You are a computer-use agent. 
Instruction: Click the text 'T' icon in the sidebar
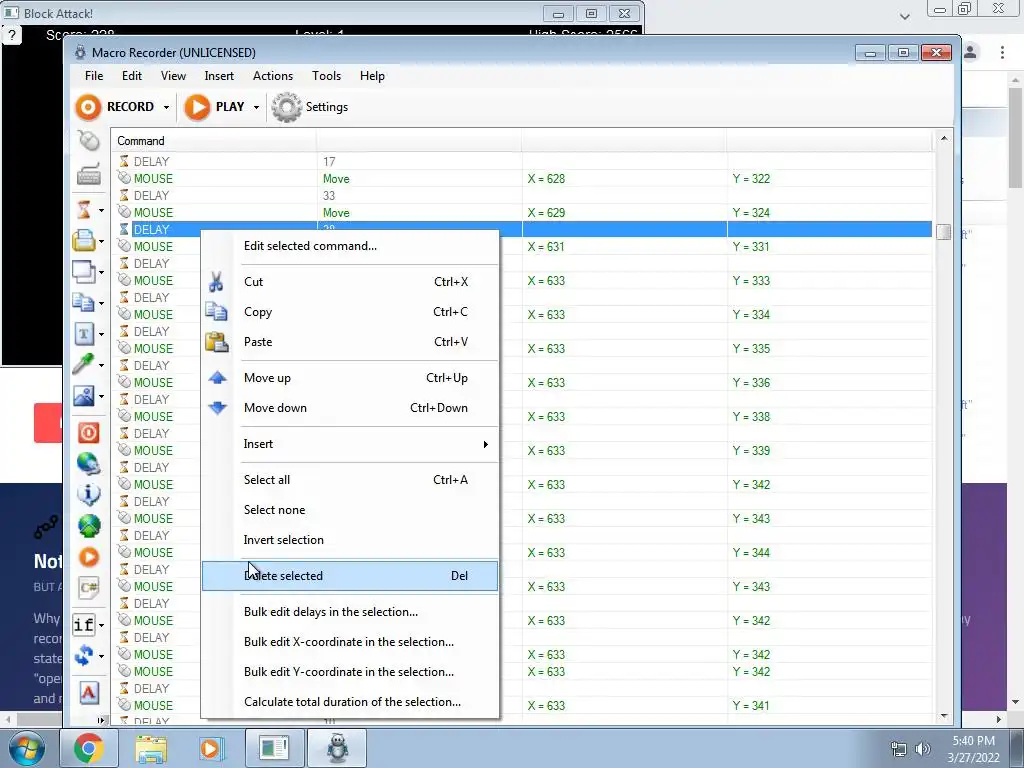coord(84,334)
